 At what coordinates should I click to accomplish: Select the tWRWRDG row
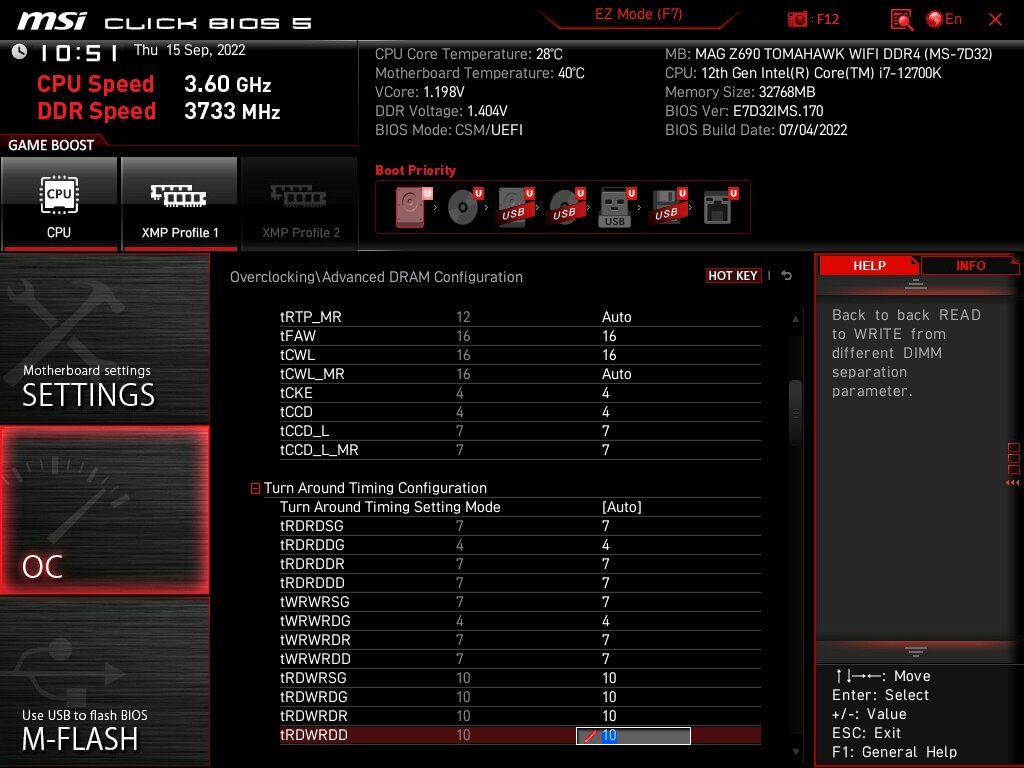pos(520,620)
